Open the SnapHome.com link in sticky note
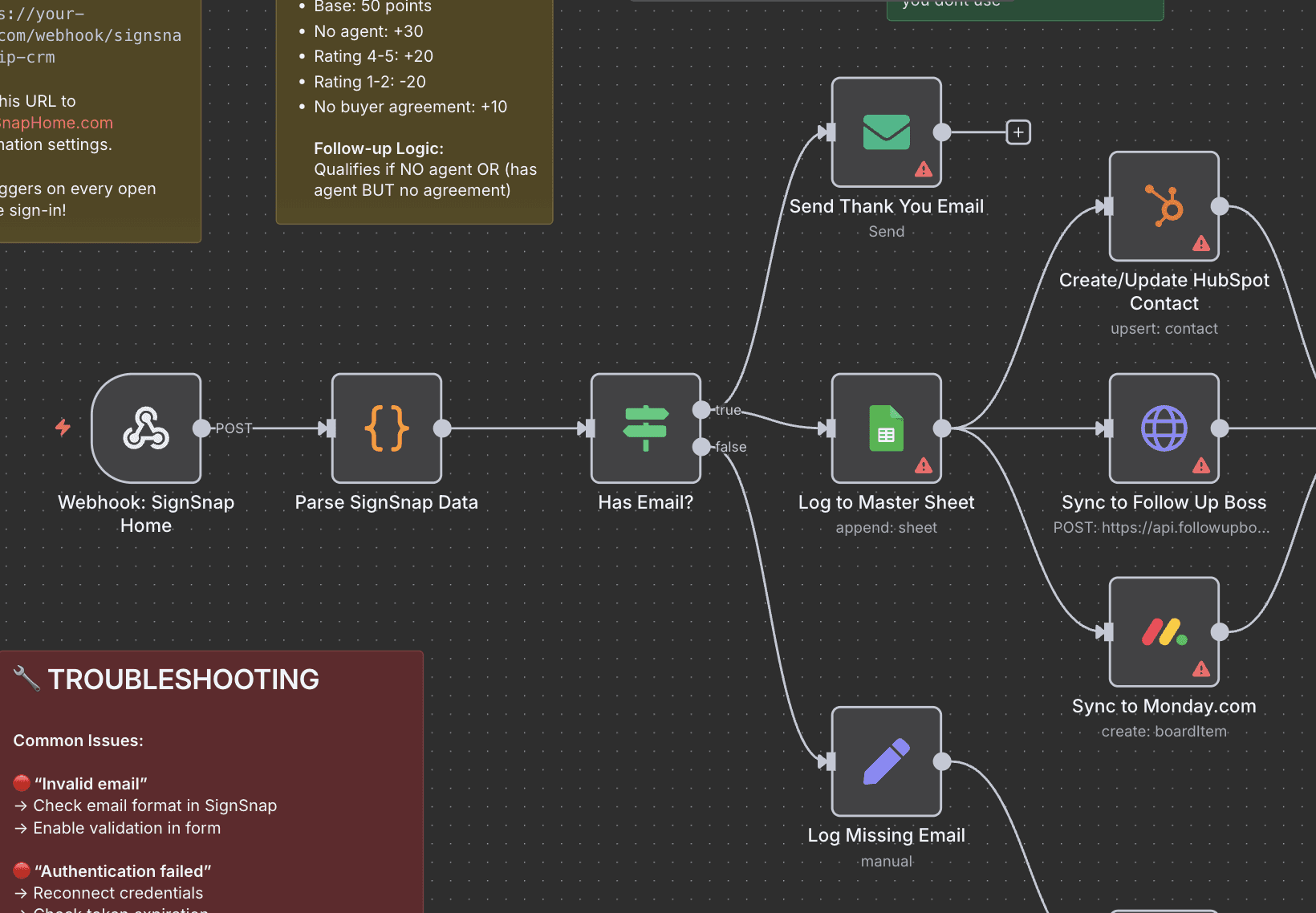This screenshot has height=913, width=1316. (x=56, y=123)
